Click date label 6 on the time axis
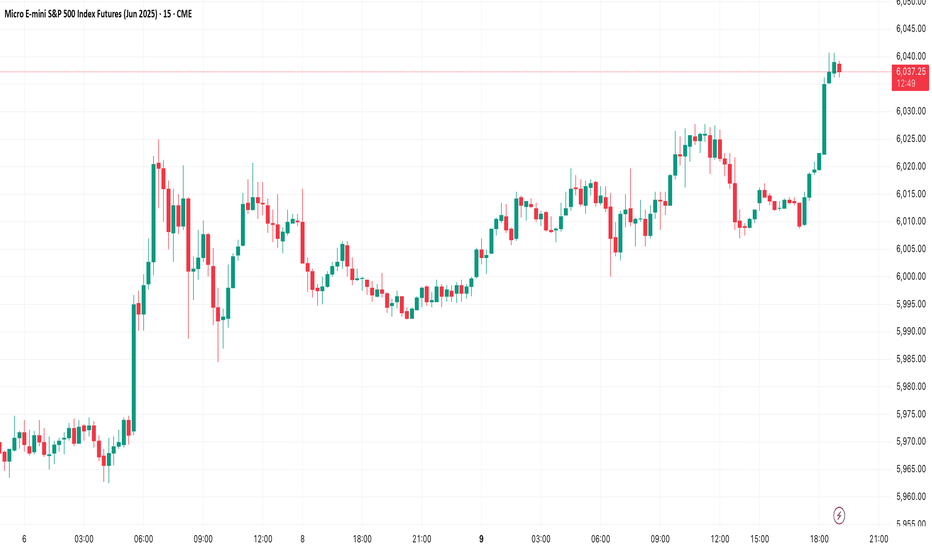Image resolution: width=932 pixels, height=550 pixels. [24, 539]
